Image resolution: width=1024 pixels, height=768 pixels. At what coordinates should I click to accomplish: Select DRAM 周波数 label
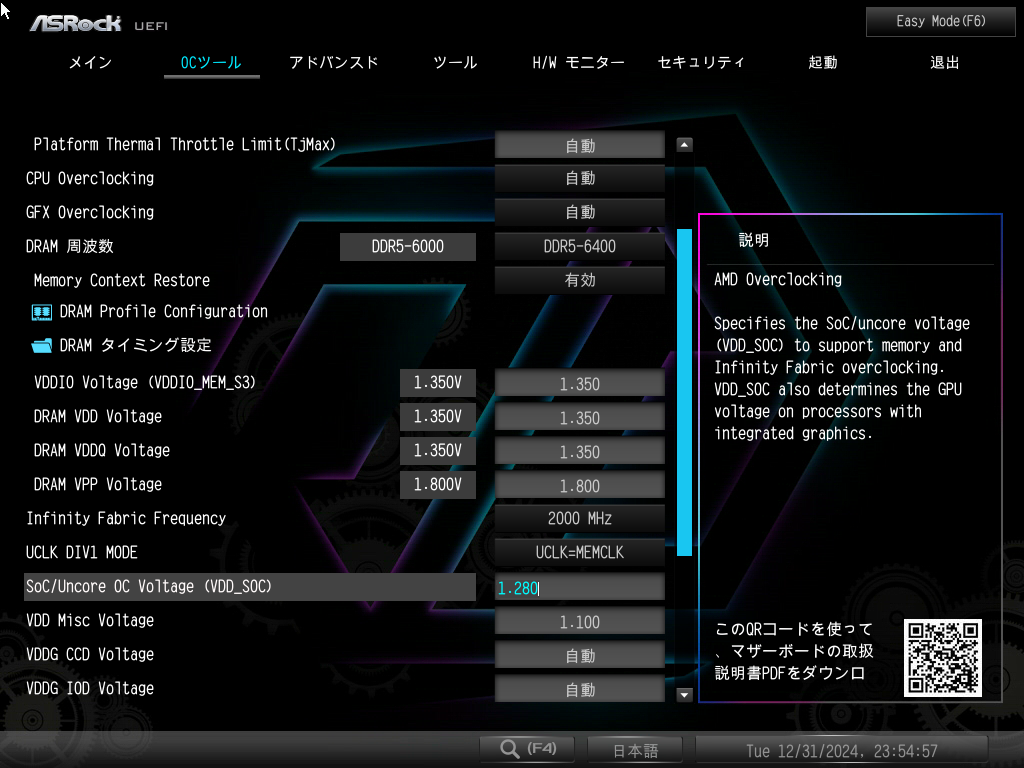(x=70, y=246)
